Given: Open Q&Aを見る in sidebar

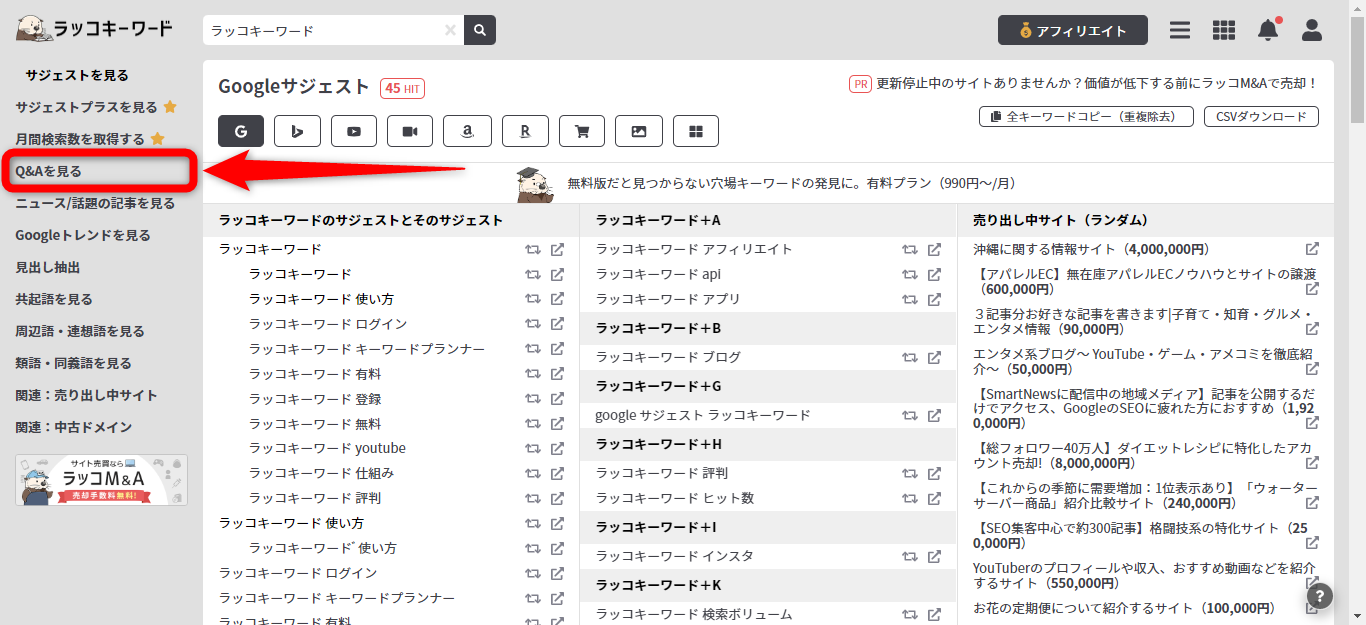Looking at the screenshot, I should [48, 171].
